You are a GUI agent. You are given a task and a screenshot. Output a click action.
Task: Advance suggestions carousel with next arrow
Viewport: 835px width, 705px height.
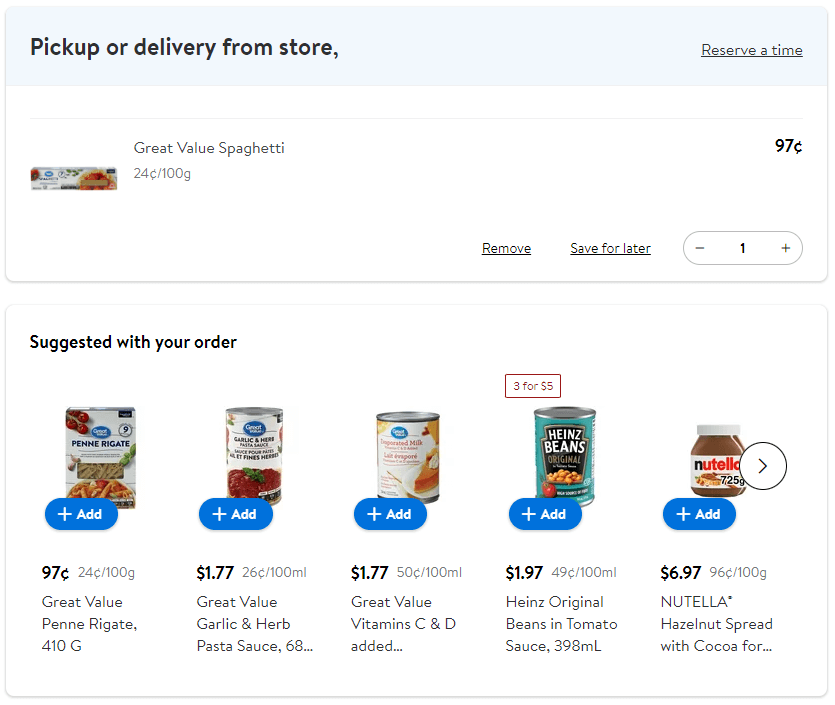click(x=762, y=466)
